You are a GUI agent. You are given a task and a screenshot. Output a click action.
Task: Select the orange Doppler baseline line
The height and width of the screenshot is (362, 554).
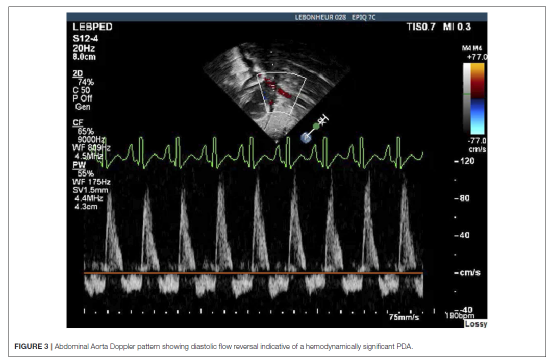point(253,273)
